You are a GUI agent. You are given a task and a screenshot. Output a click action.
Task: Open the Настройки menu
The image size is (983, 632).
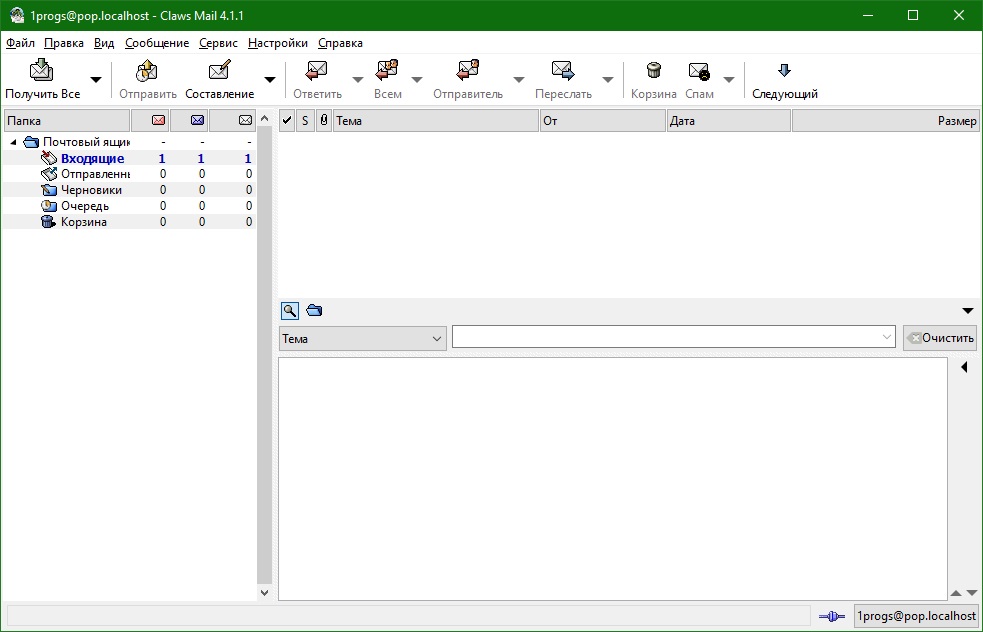(x=277, y=43)
